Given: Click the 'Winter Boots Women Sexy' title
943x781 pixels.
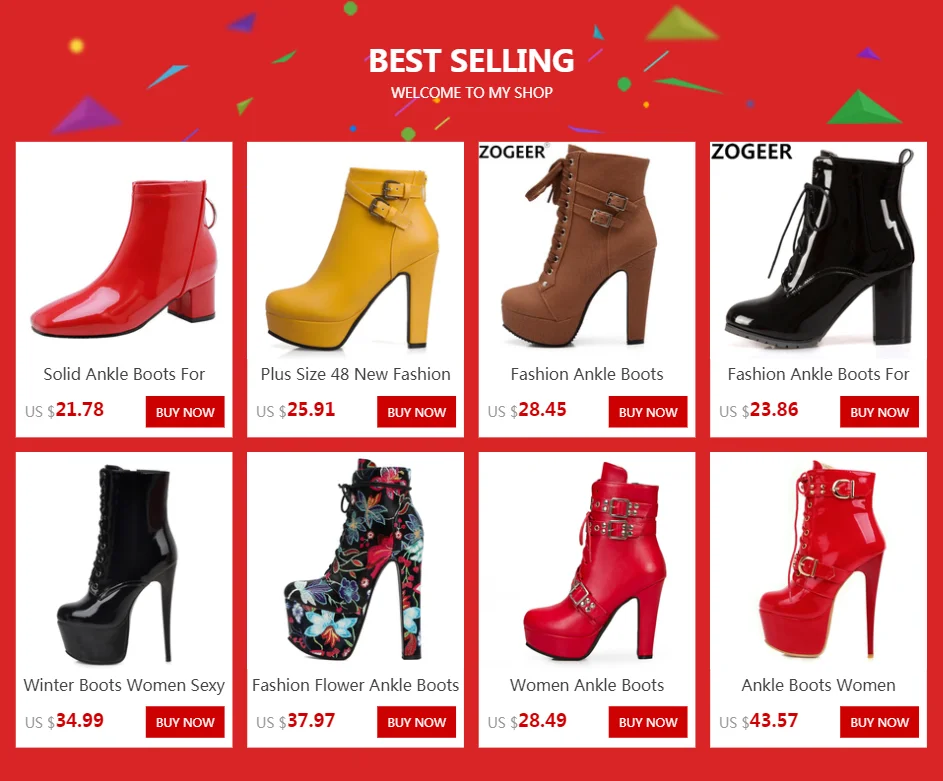Looking at the screenshot, I should point(124,685).
